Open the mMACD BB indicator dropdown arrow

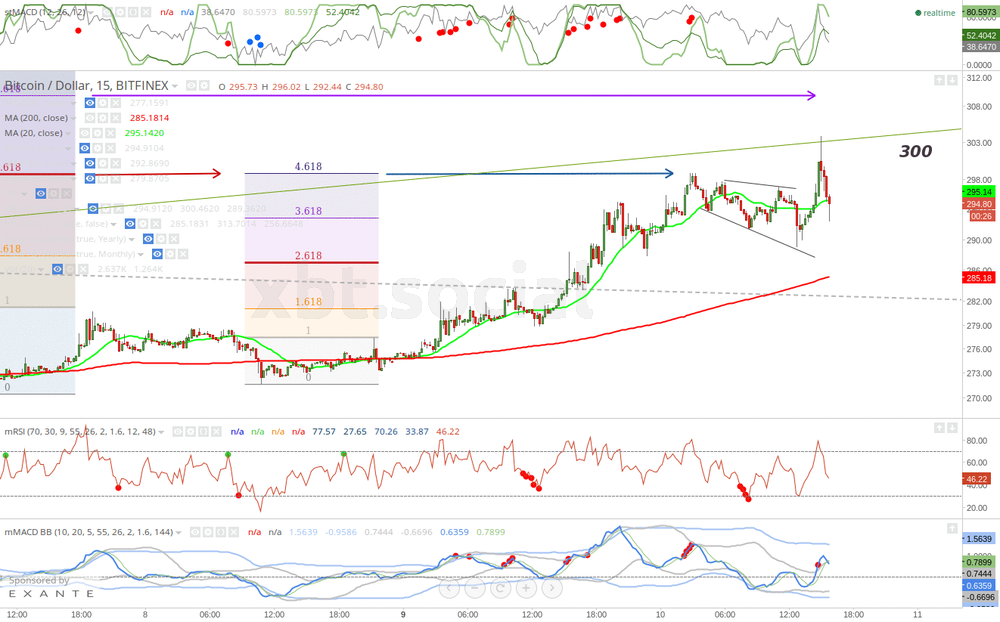pos(179,532)
